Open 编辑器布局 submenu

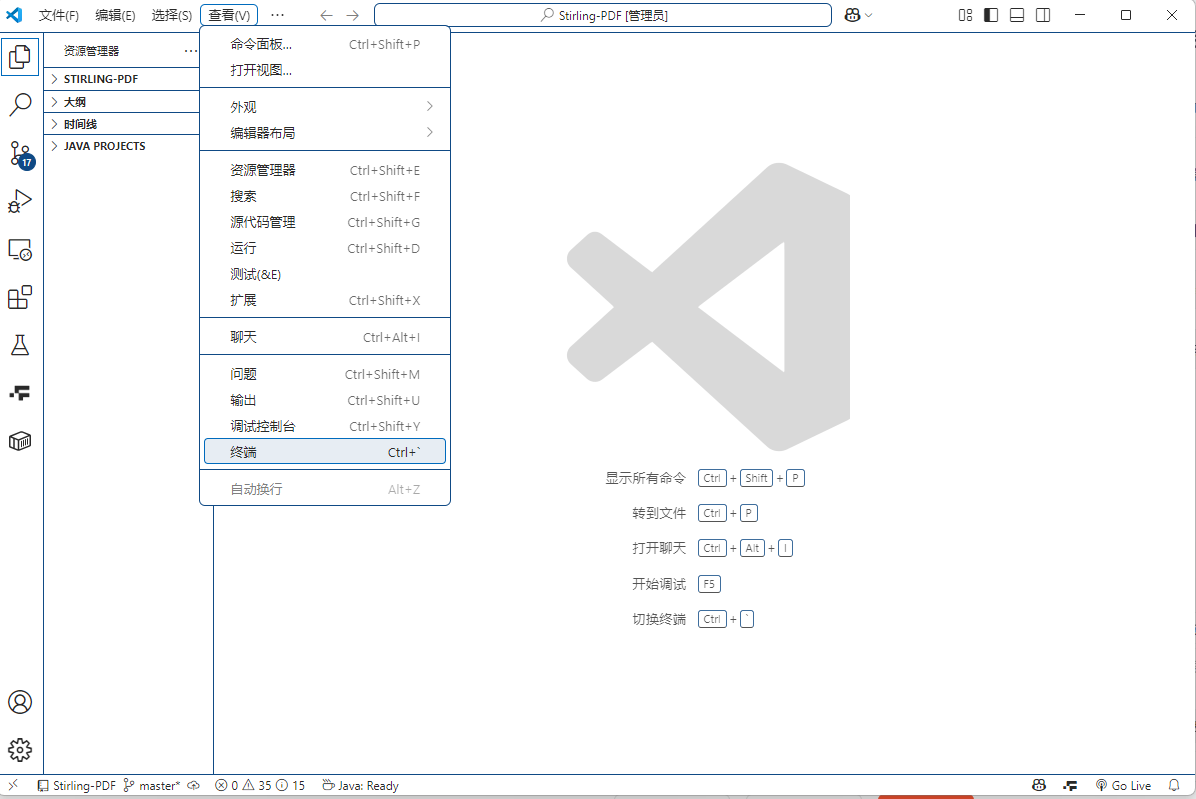pyautogui.click(x=325, y=133)
